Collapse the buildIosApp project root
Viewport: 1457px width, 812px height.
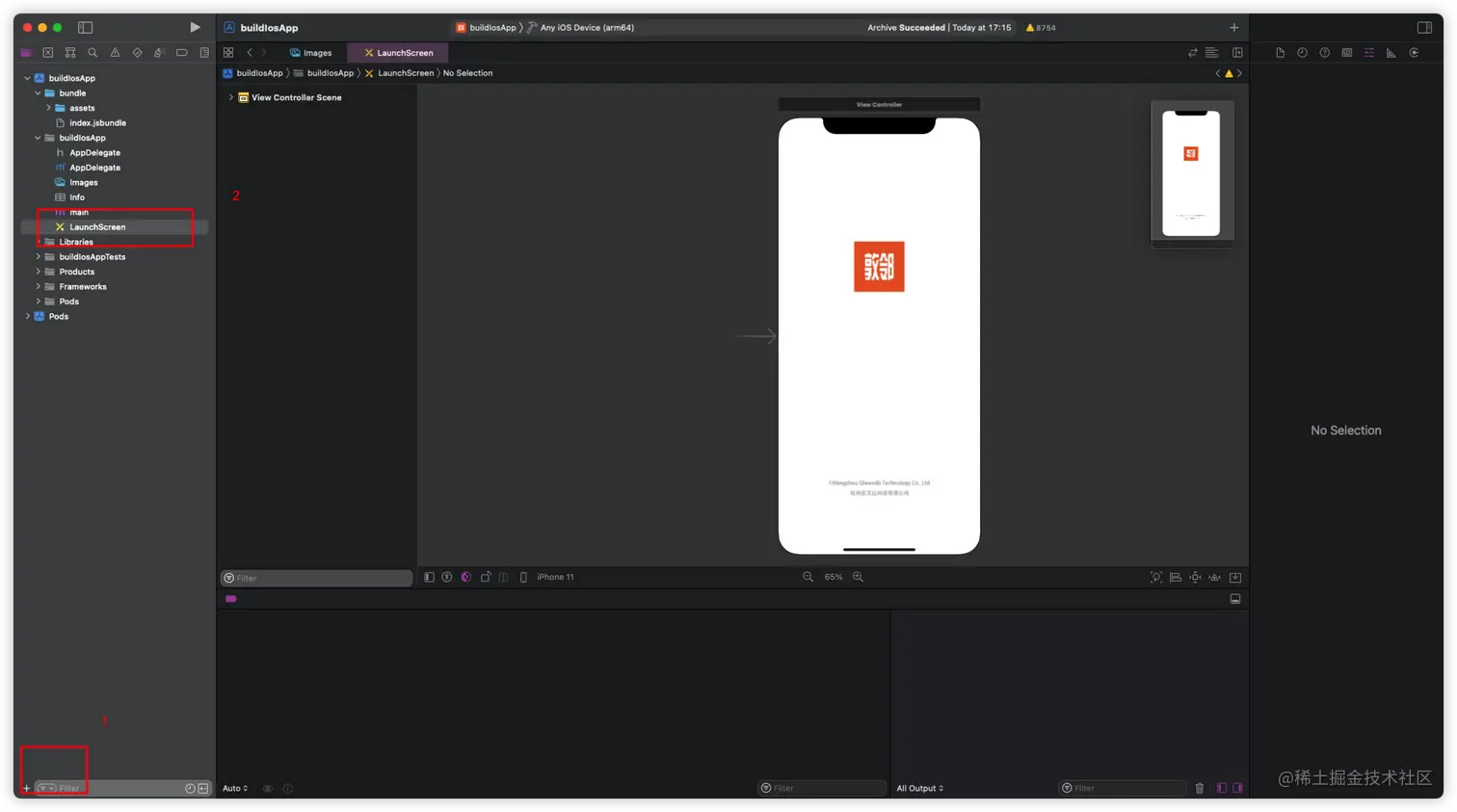coord(27,78)
